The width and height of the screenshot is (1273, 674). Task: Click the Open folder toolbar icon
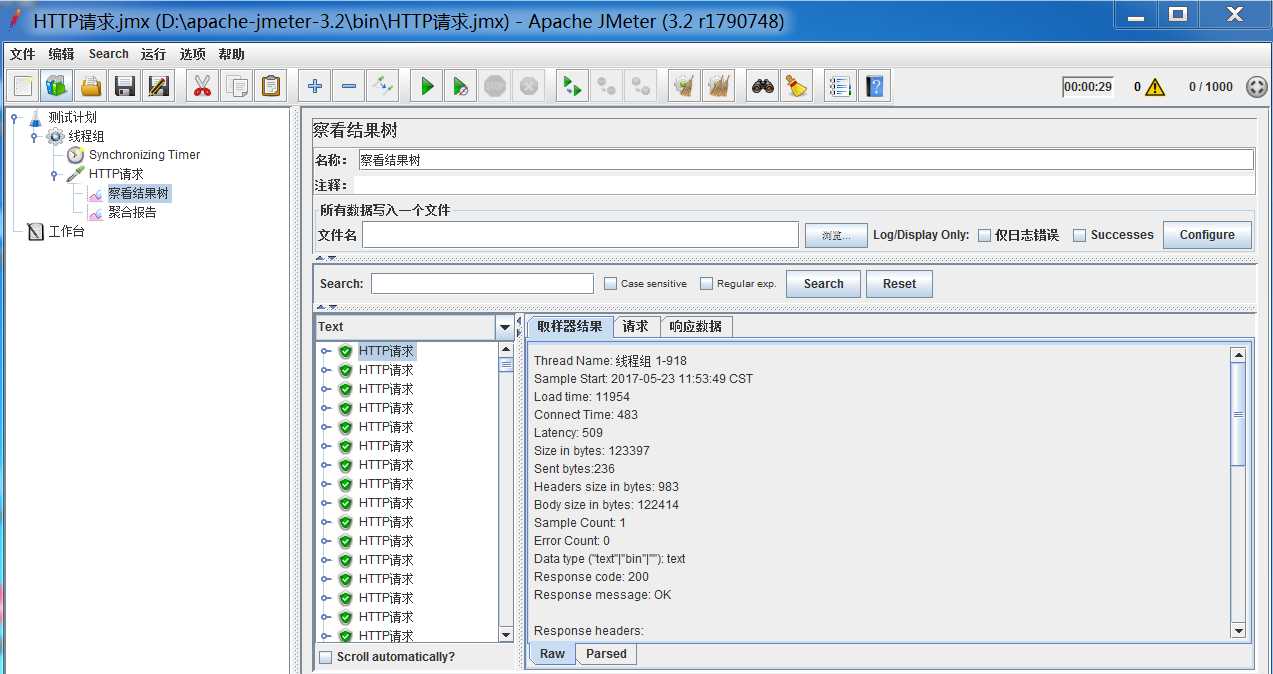[91, 86]
